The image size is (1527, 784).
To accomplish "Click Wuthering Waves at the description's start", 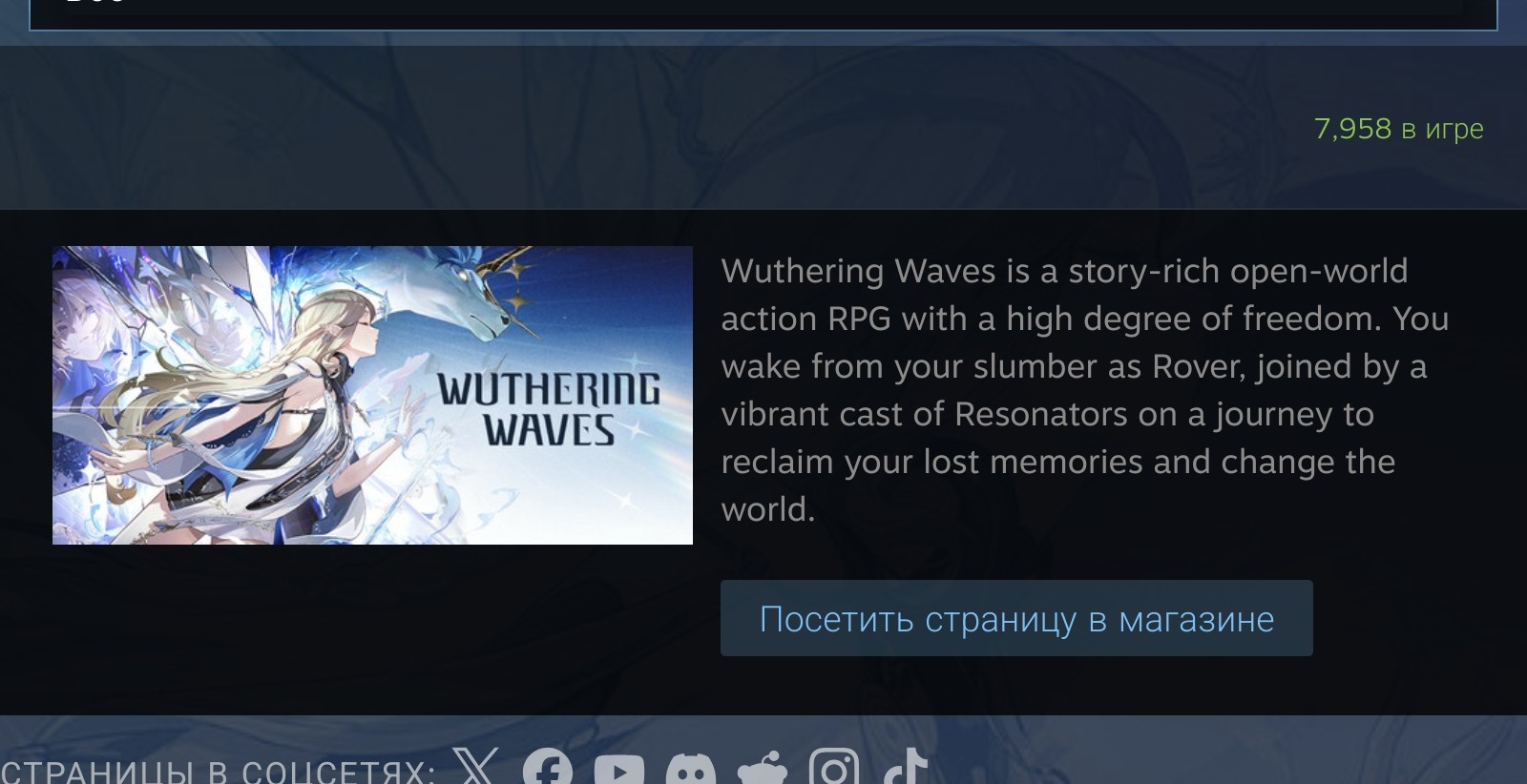I will point(858,271).
